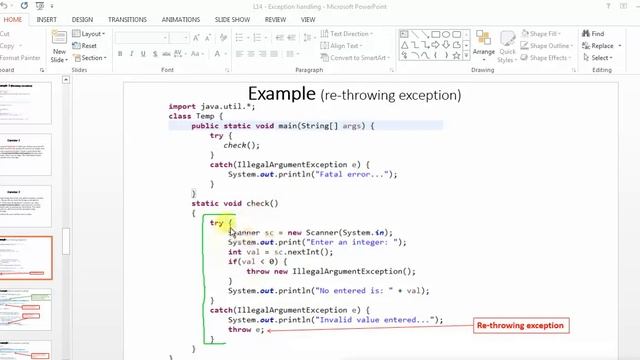Open Text Direction menu

(x=347, y=33)
